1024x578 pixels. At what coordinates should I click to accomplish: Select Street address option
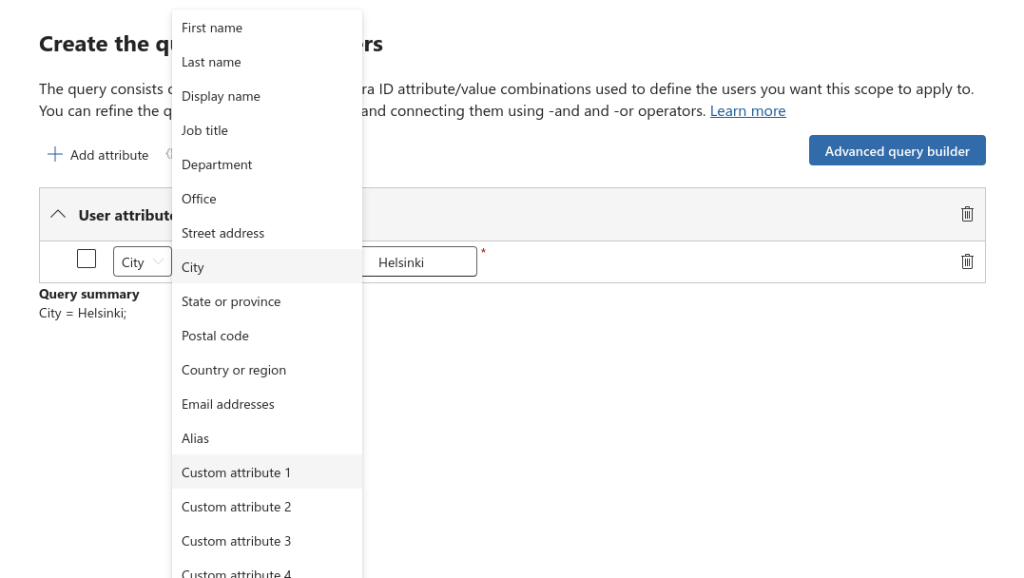click(267, 233)
